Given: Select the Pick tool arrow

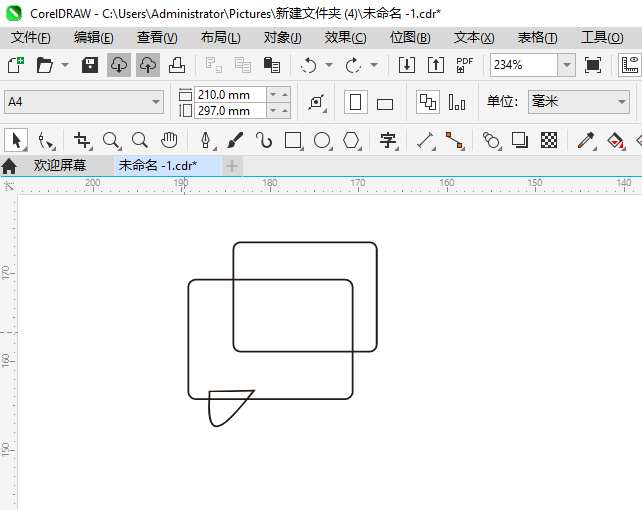Looking at the screenshot, I should point(16,141).
